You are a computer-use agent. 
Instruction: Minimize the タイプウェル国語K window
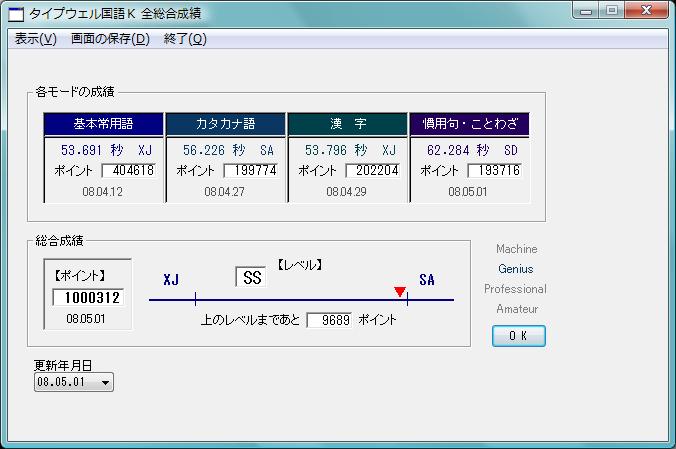pyautogui.click(x=586, y=11)
